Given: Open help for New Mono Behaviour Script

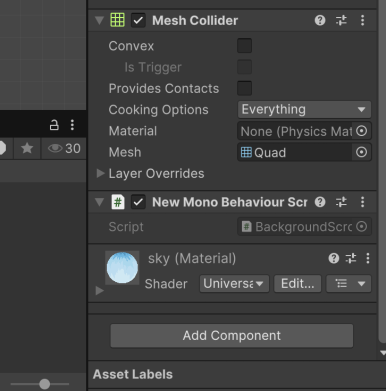Looking at the screenshot, I should (320, 202).
